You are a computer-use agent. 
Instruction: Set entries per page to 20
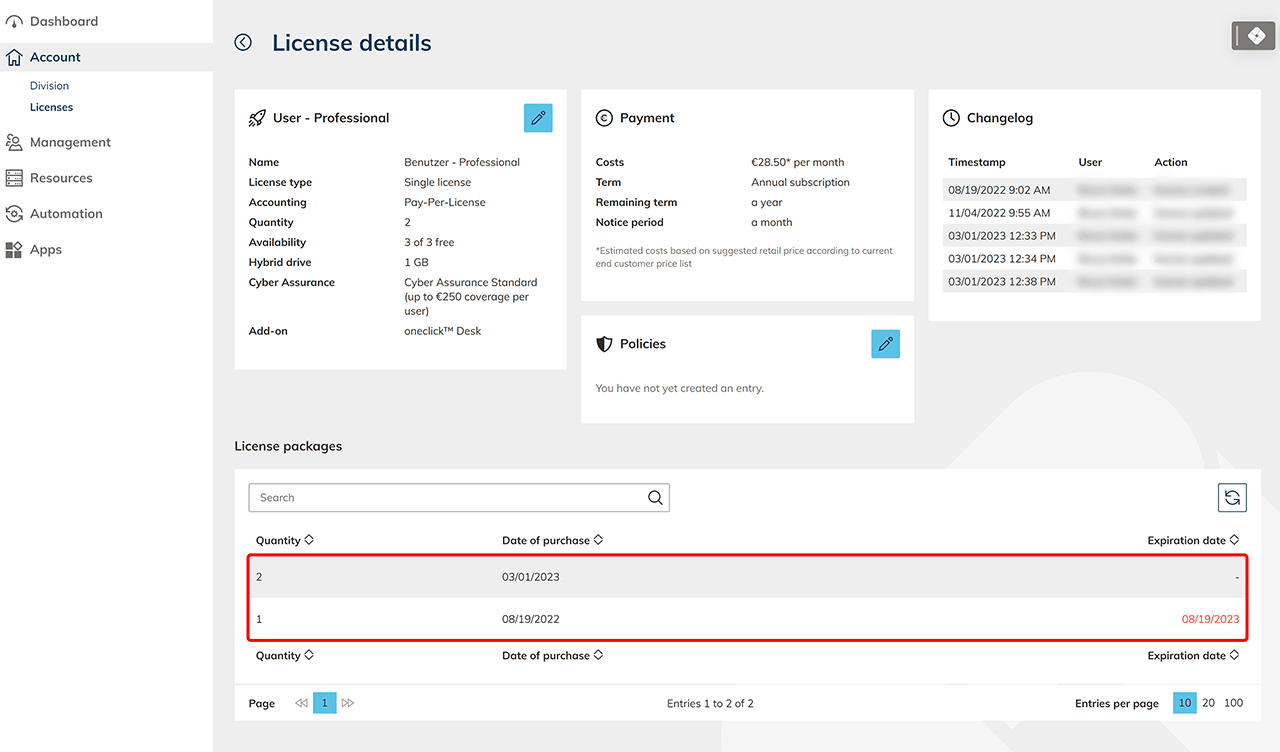pos(1208,703)
